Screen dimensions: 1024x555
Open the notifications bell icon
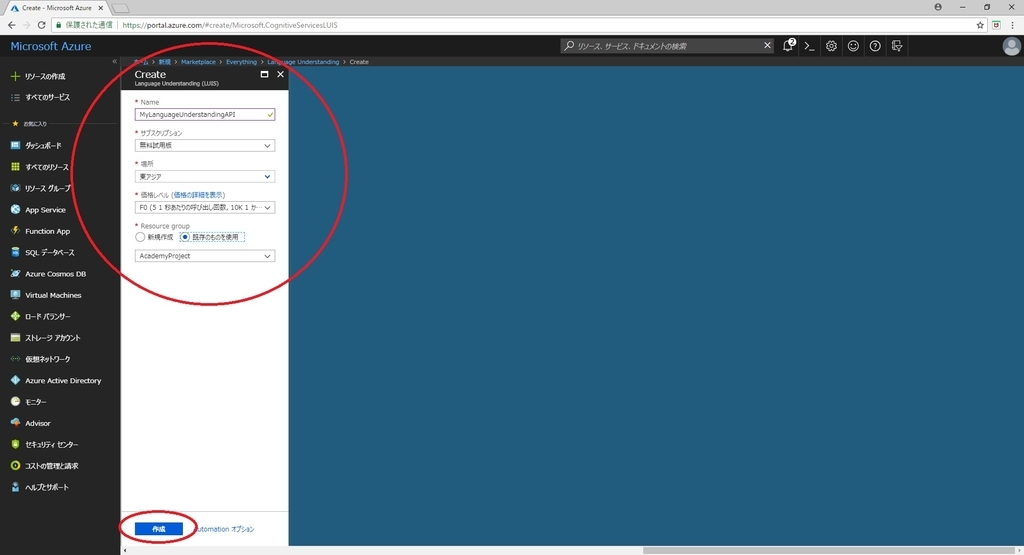tap(788, 46)
